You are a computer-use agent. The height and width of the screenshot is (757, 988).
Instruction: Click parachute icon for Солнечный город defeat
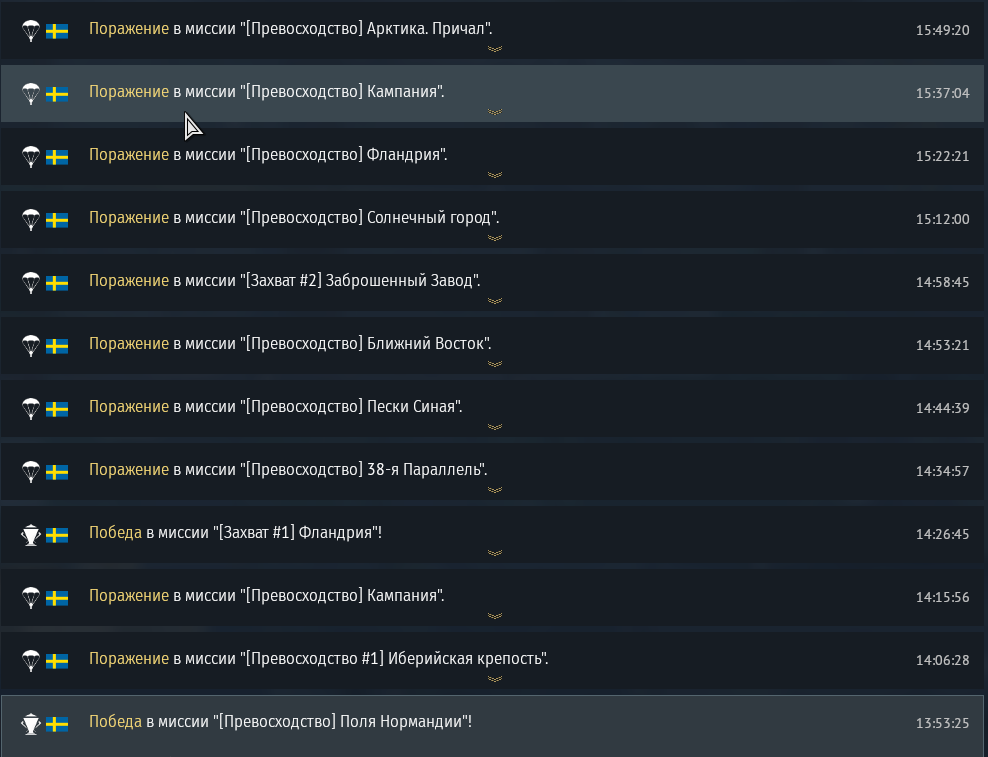(x=31, y=219)
